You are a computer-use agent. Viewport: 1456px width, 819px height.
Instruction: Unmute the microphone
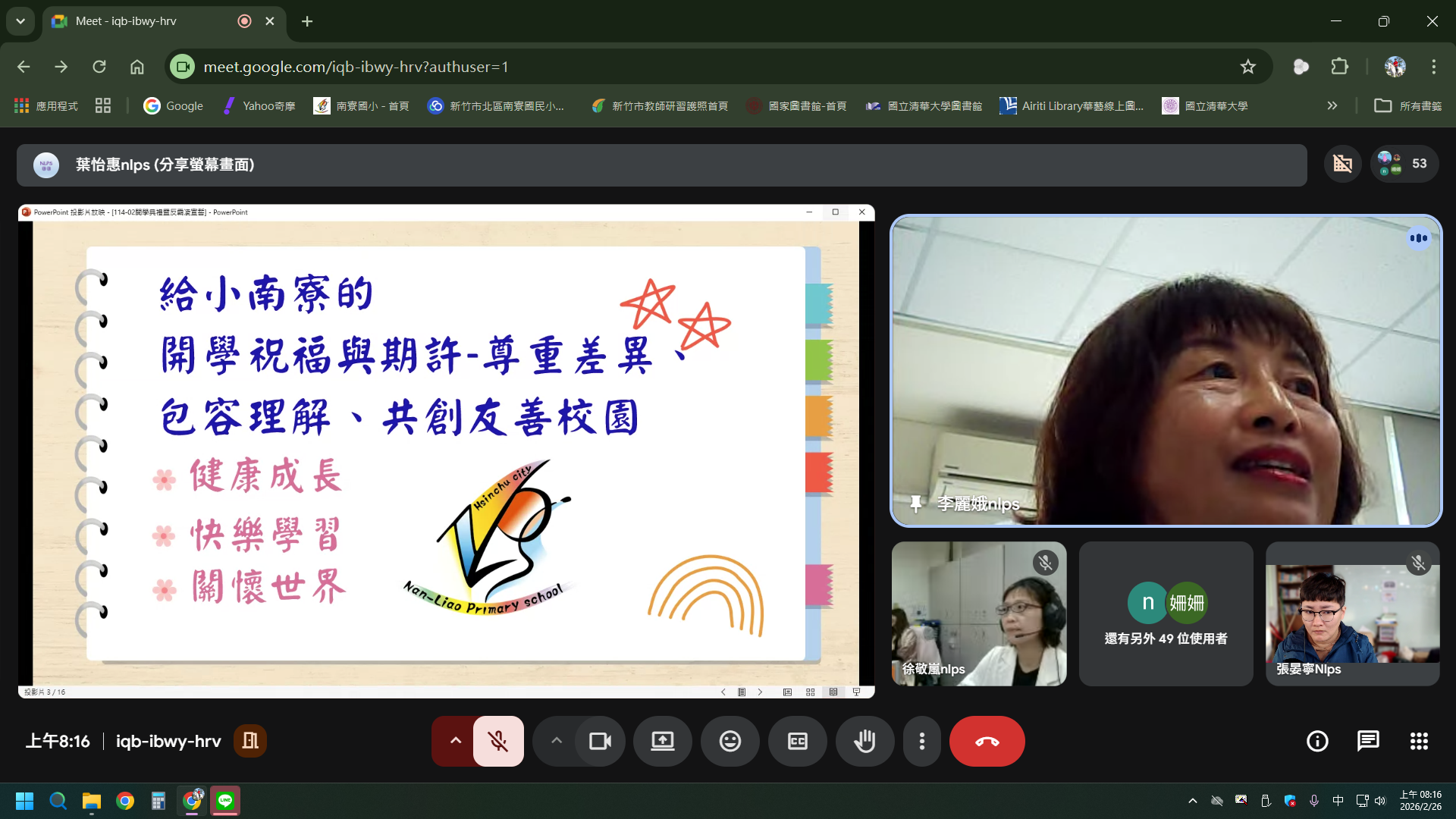(x=498, y=741)
